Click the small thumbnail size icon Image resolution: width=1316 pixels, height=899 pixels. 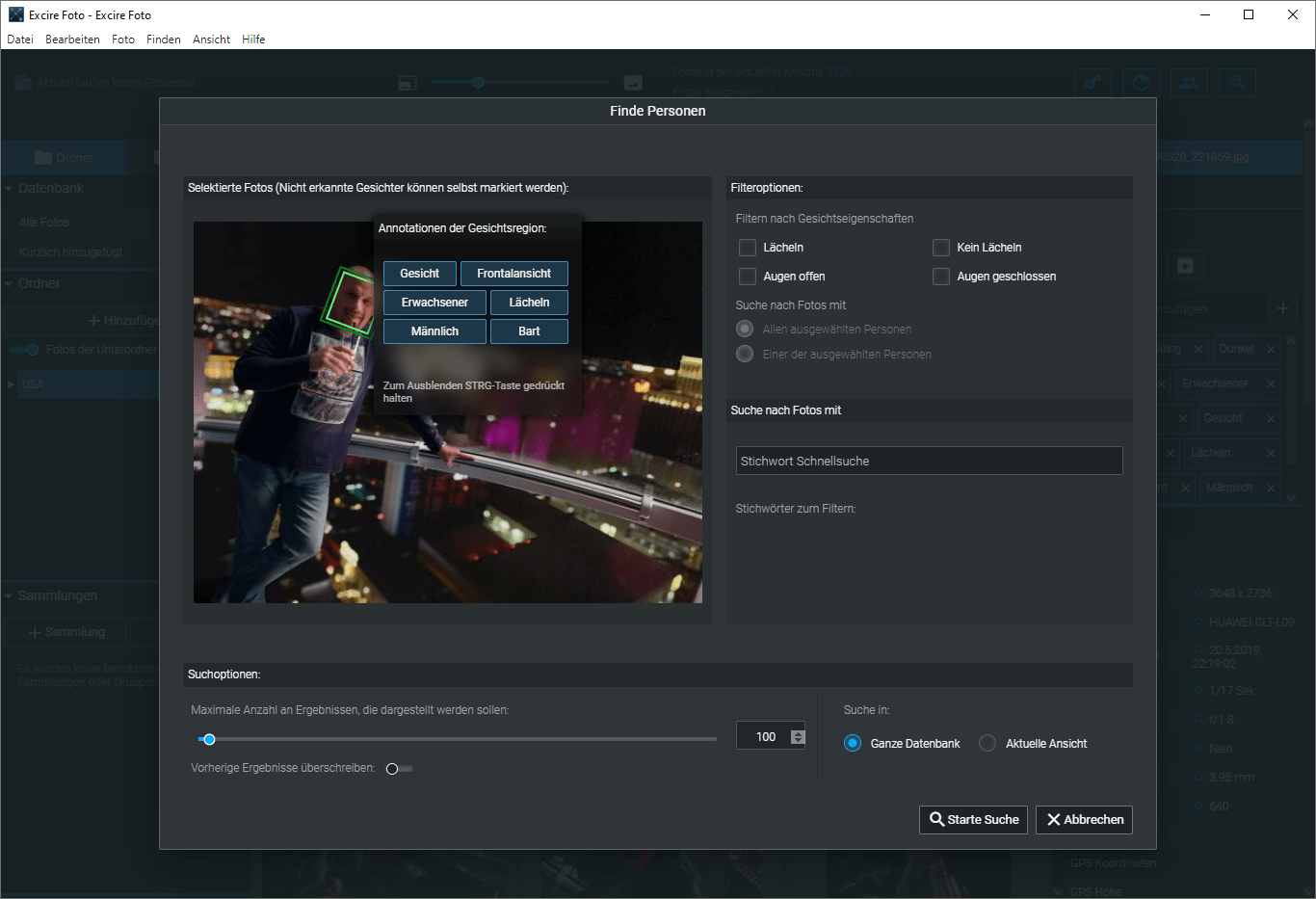click(408, 84)
